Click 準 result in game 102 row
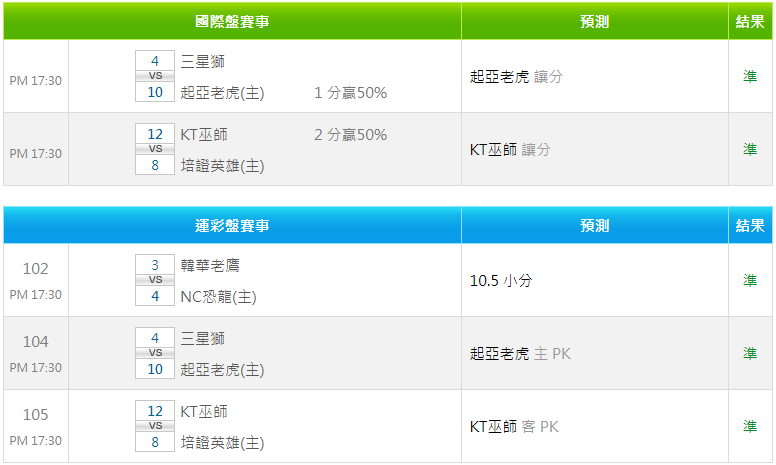 point(750,281)
